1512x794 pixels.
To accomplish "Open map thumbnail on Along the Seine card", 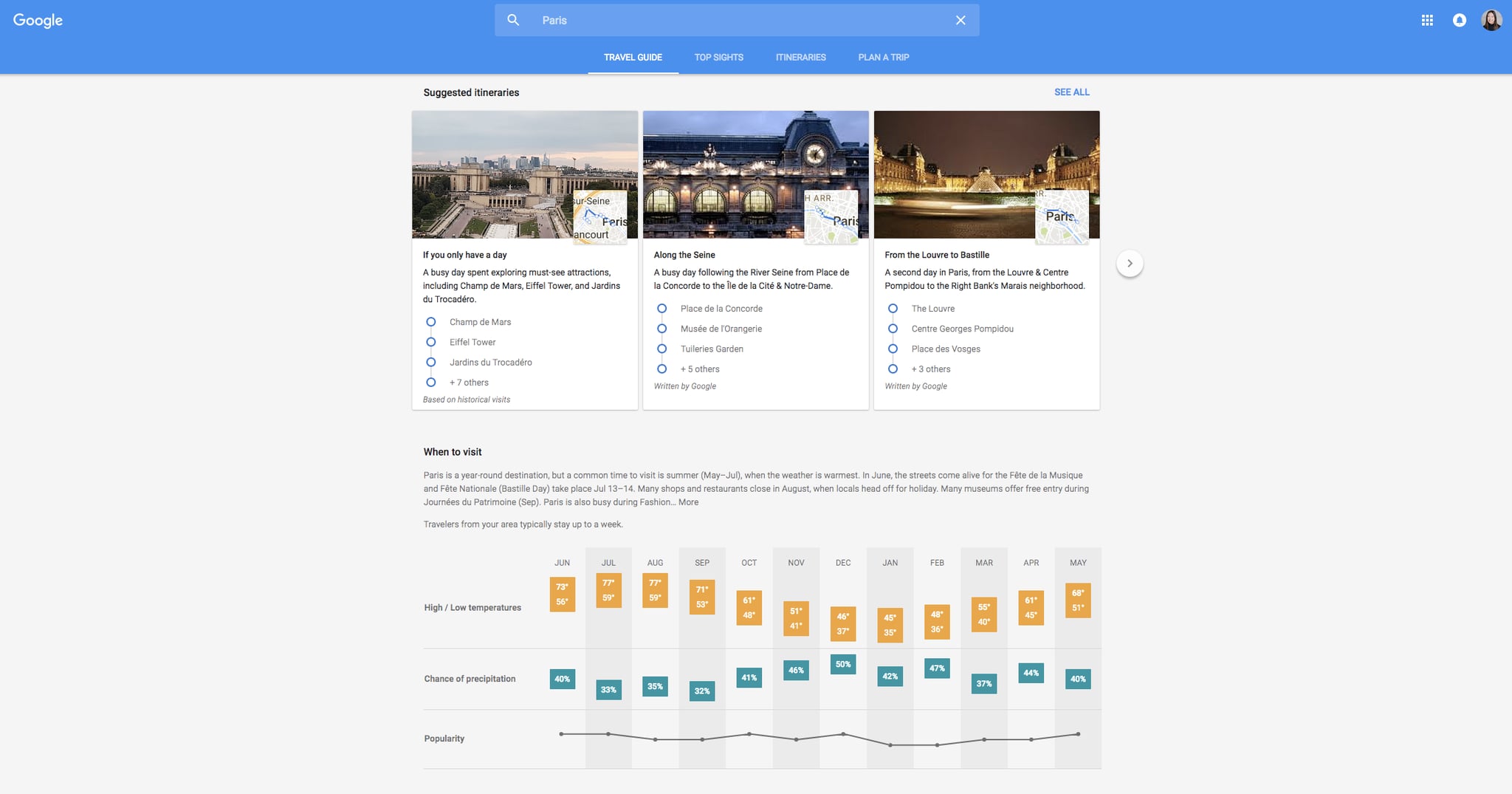I will (831, 217).
